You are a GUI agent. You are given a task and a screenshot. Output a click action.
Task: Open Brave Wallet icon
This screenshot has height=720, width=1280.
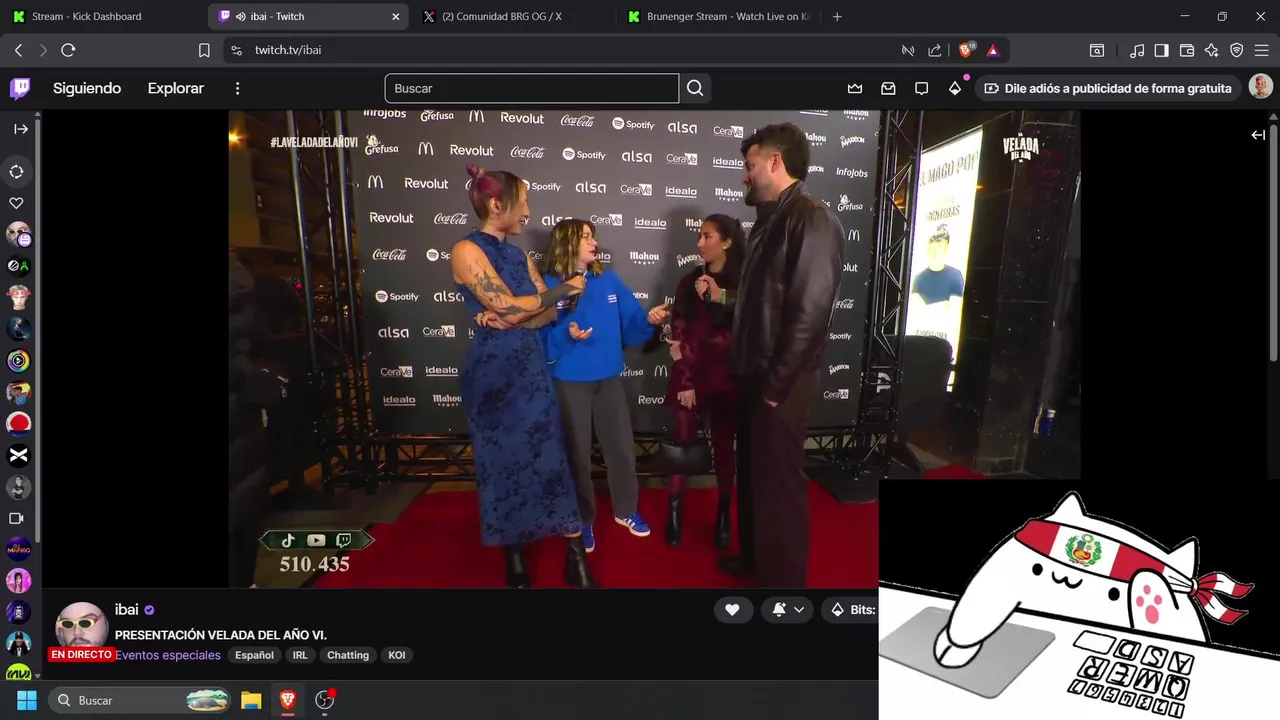[1187, 50]
